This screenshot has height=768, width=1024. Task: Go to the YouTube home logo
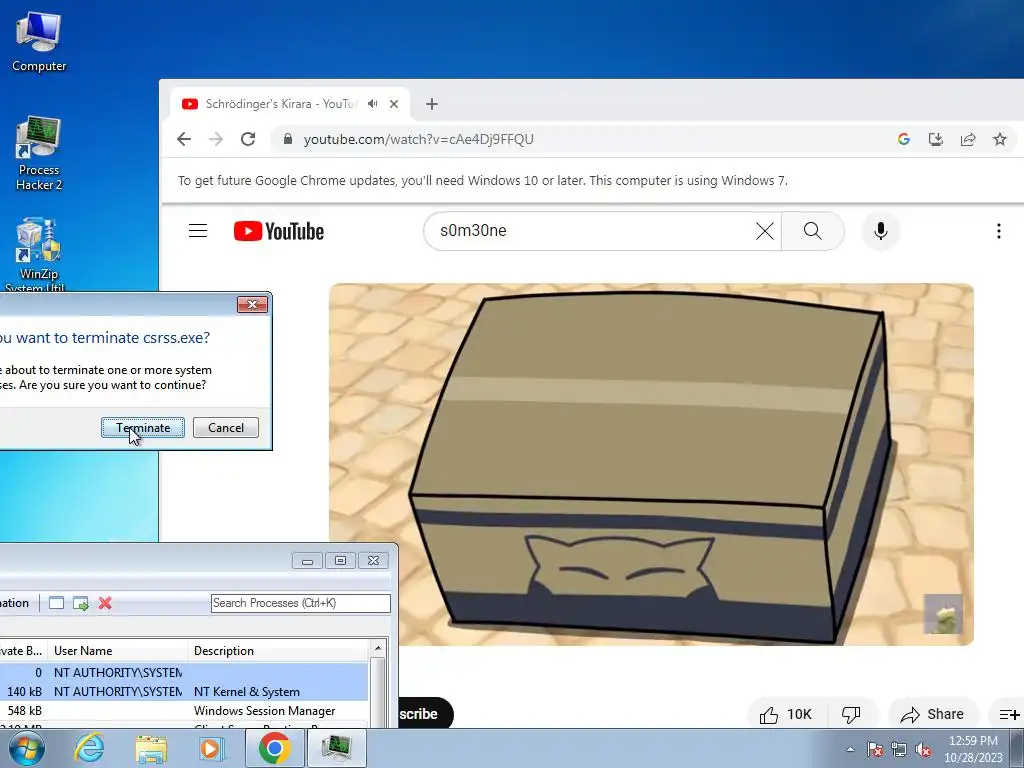279,231
